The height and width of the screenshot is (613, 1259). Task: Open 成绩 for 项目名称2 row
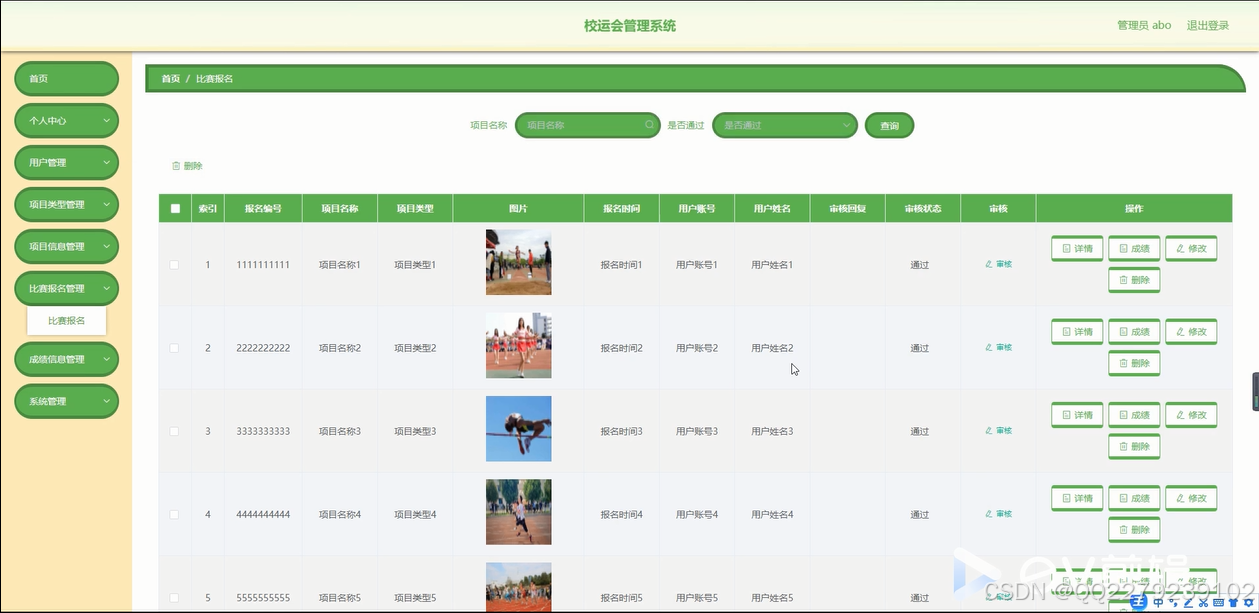click(1134, 331)
